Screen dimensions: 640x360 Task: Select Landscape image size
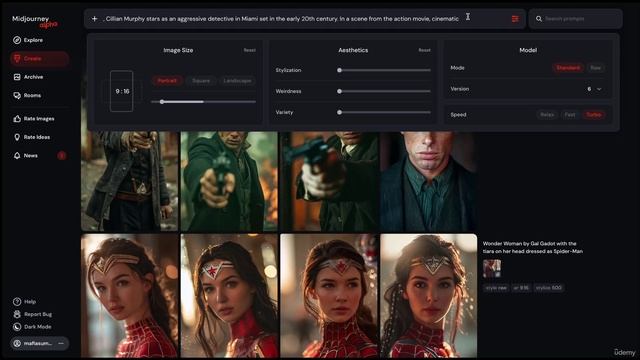click(x=237, y=80)
